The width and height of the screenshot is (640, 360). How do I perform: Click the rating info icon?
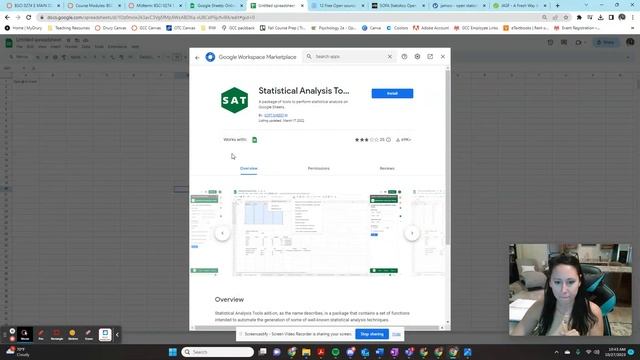389,140
